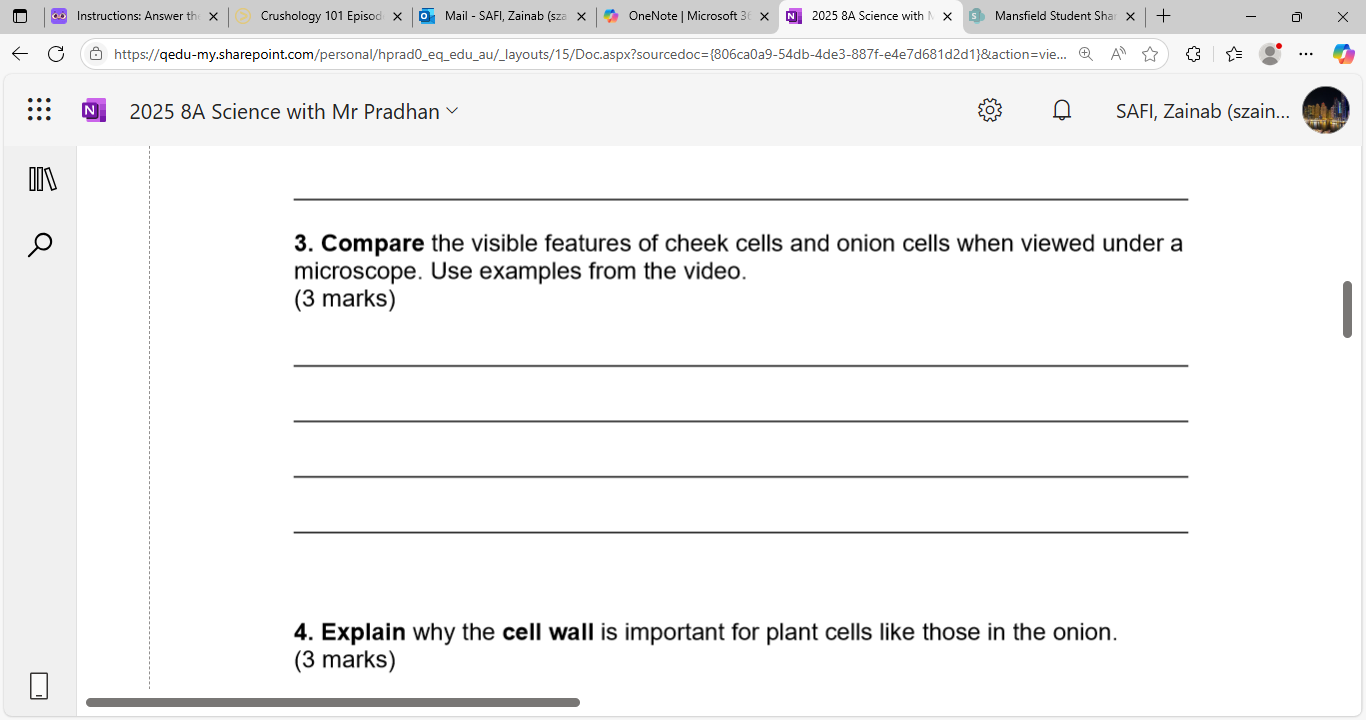Expand the 2025 8A Science notebook dropdown
This screenshot has width=1366, height=720.
tap(452, 111)
